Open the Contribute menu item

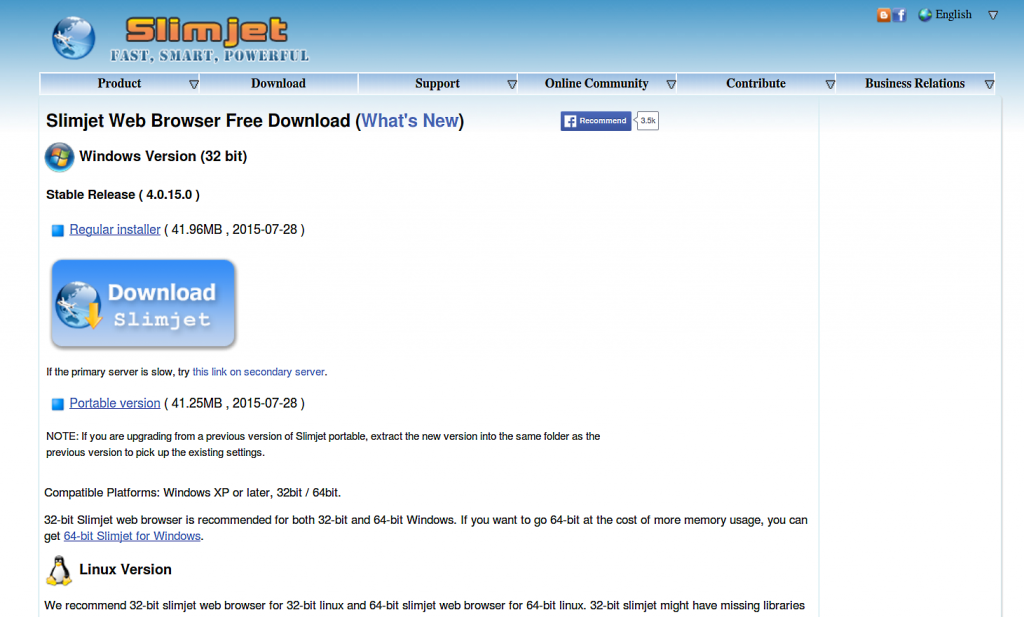point(756,84)
